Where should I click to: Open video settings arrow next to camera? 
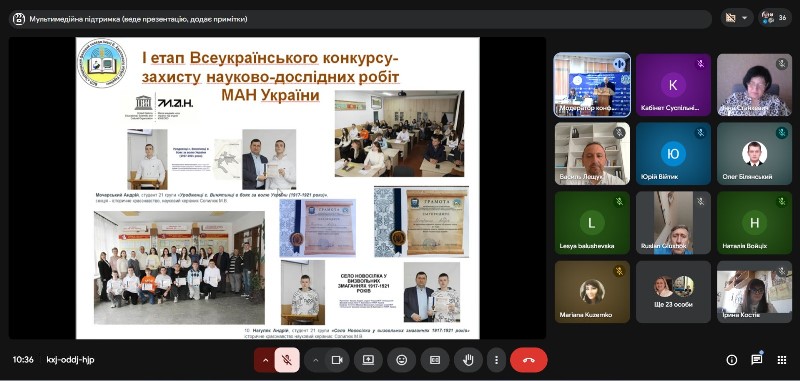coord(315,360)
